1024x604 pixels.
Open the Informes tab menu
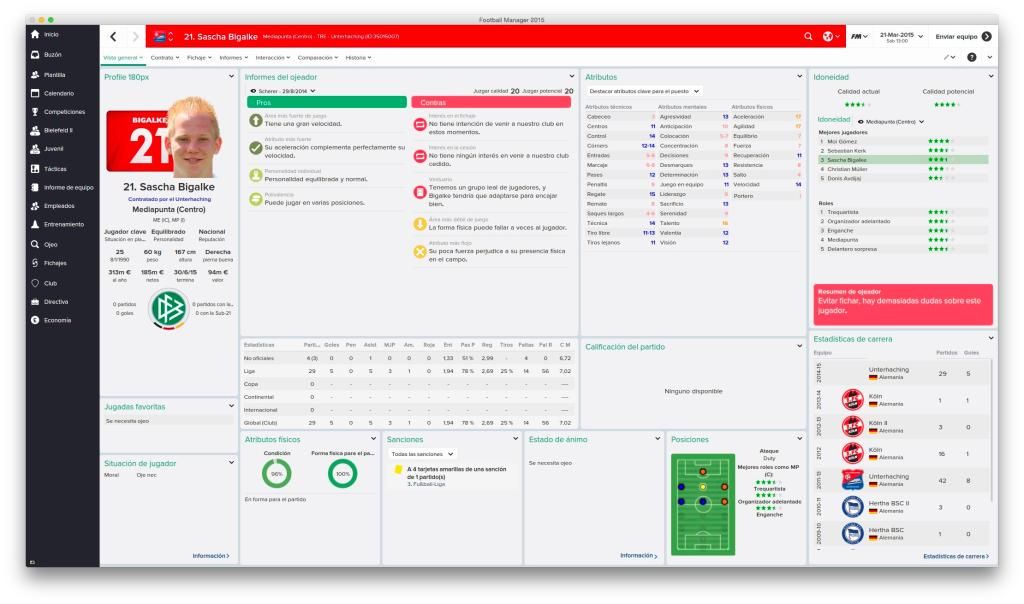[x=234, y=57]
